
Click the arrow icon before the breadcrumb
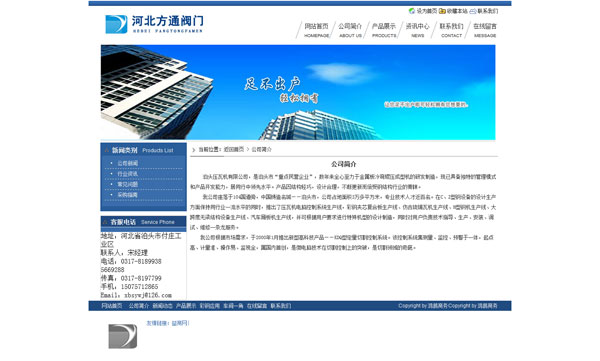click(x=194, y=150)
